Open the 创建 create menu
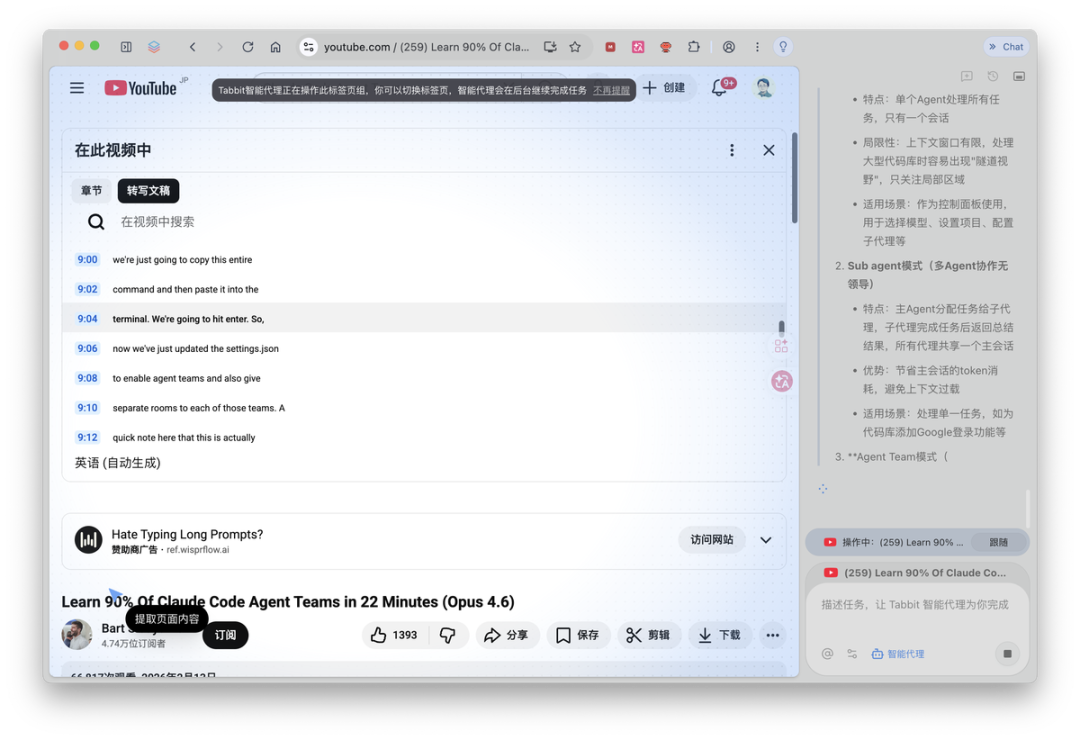 (664, 88)
